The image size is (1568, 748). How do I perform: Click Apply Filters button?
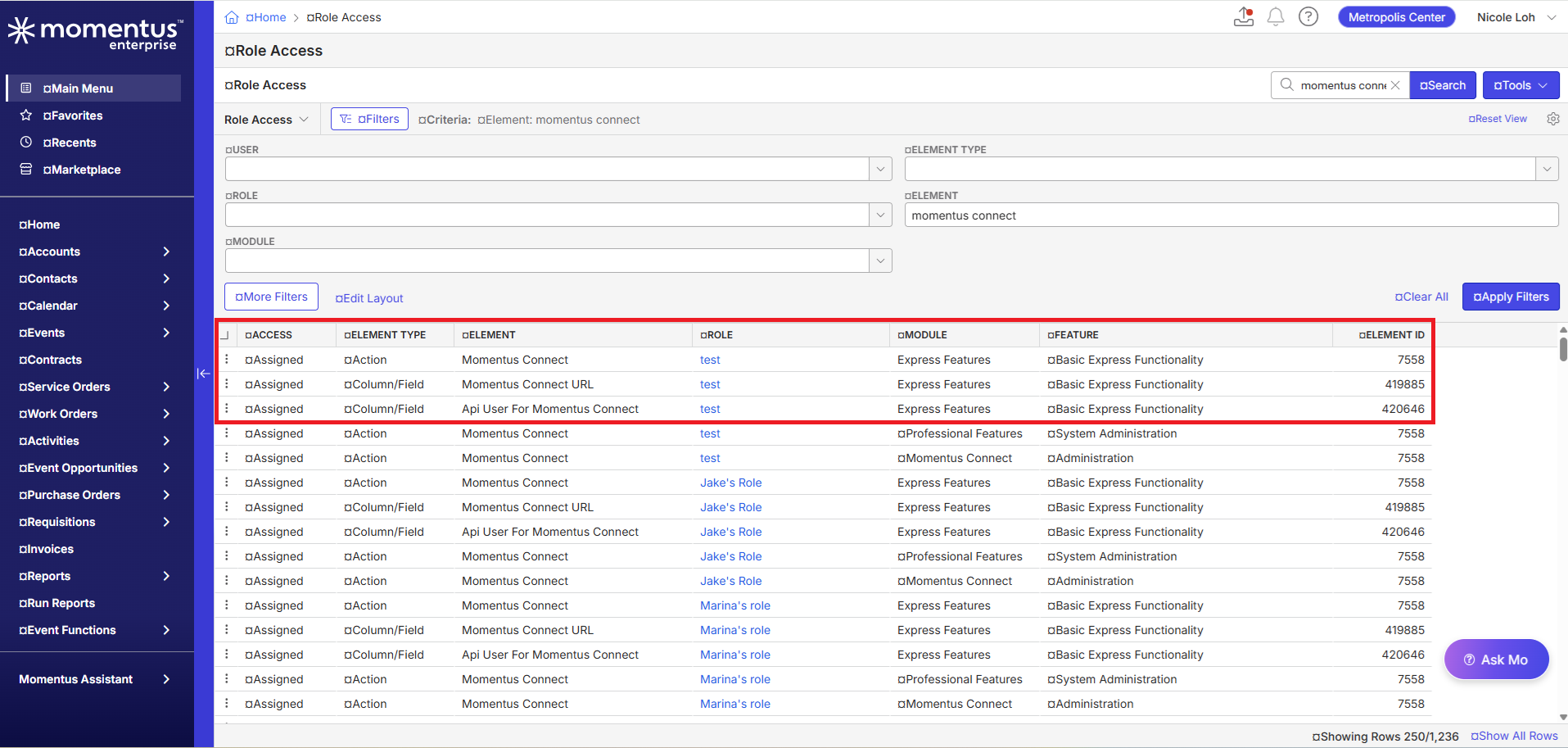[1511, 297]
